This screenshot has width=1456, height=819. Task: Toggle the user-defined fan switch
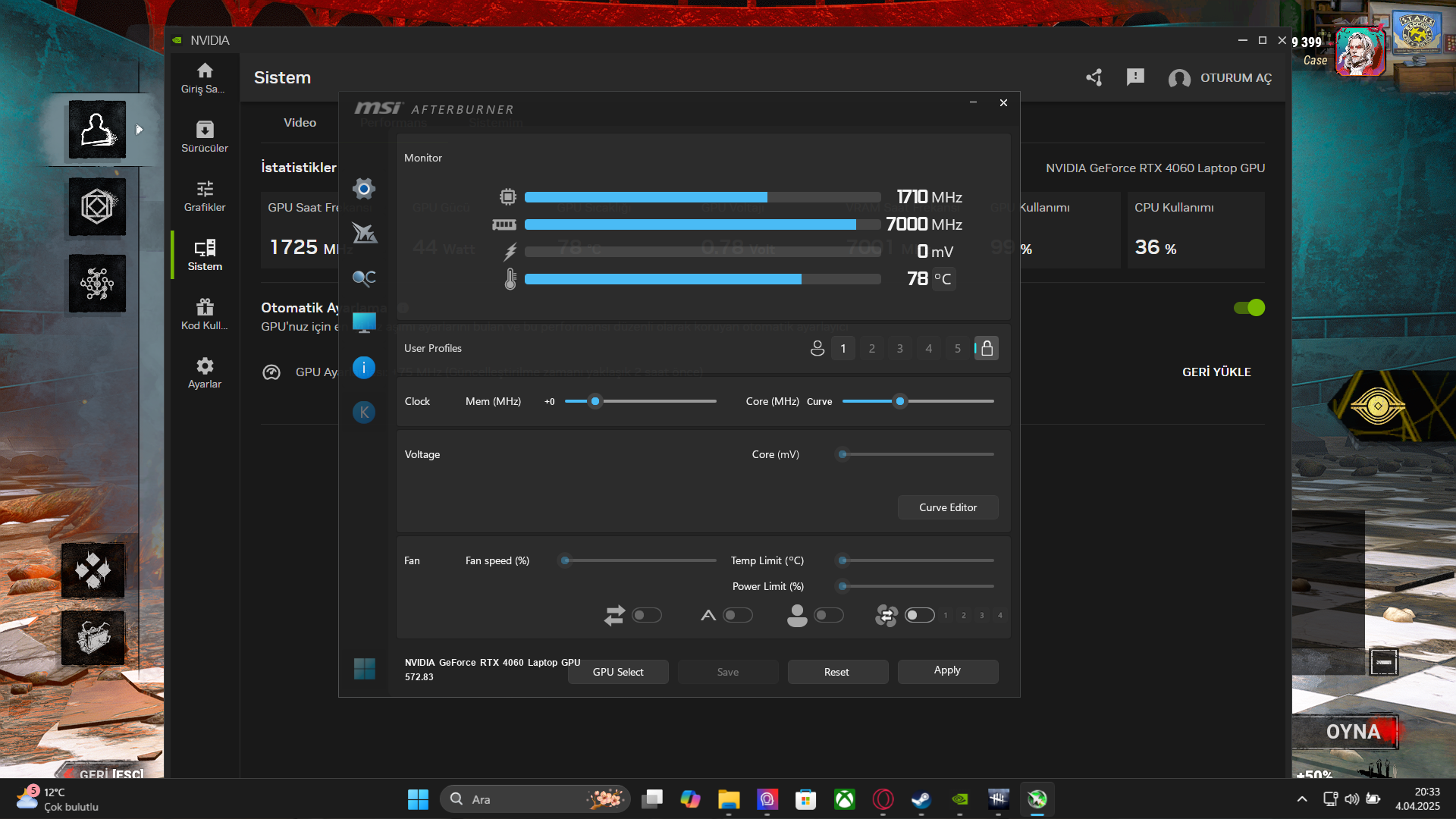click(x=828, y=615)
